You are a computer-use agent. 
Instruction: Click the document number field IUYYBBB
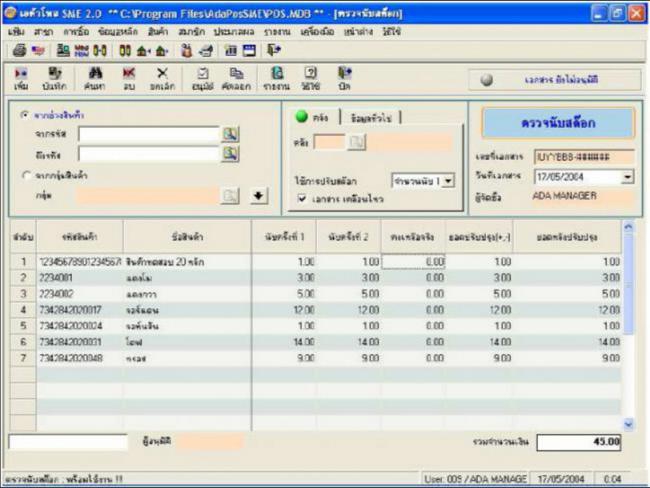point(584,157)
